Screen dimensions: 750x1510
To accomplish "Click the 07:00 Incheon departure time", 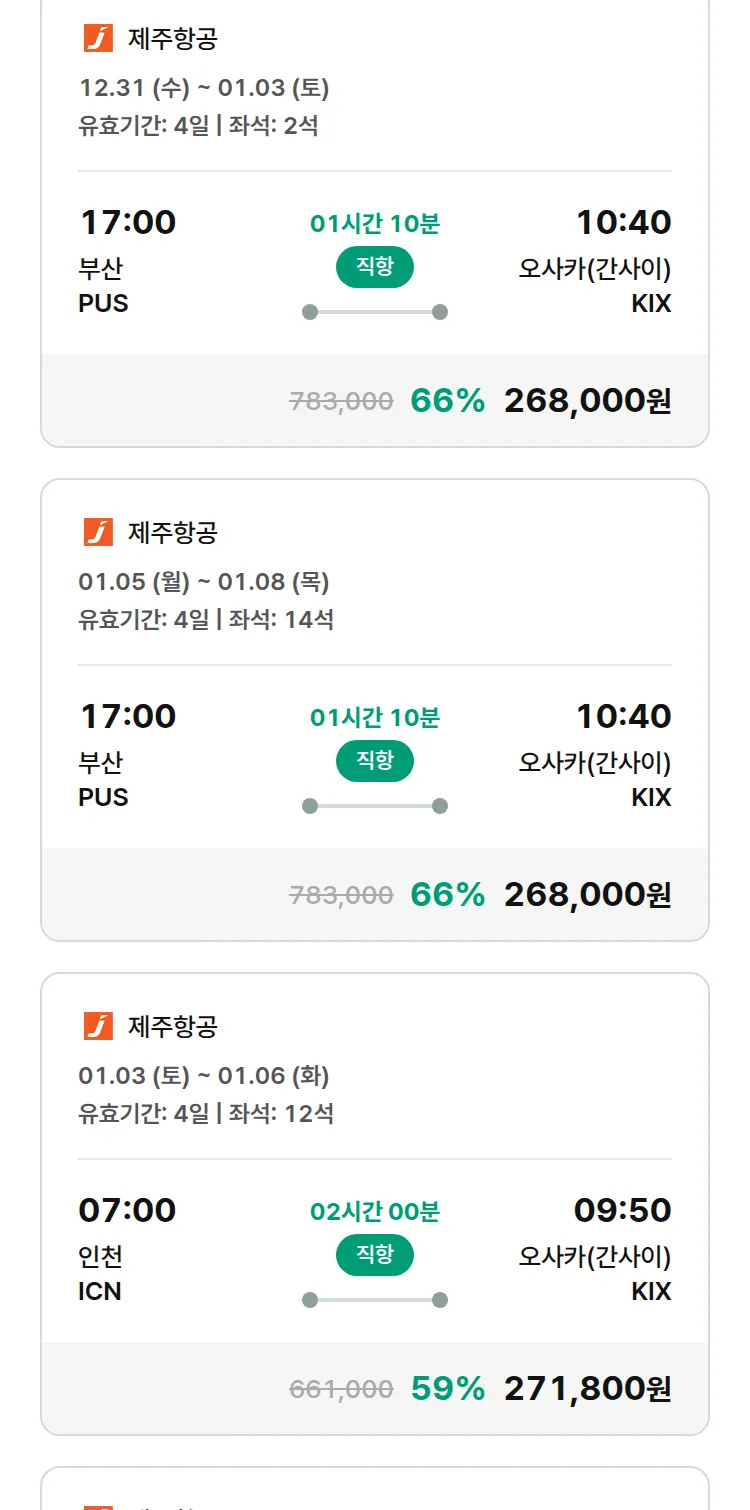I will pyautogui.click(x=127, y=1211).
